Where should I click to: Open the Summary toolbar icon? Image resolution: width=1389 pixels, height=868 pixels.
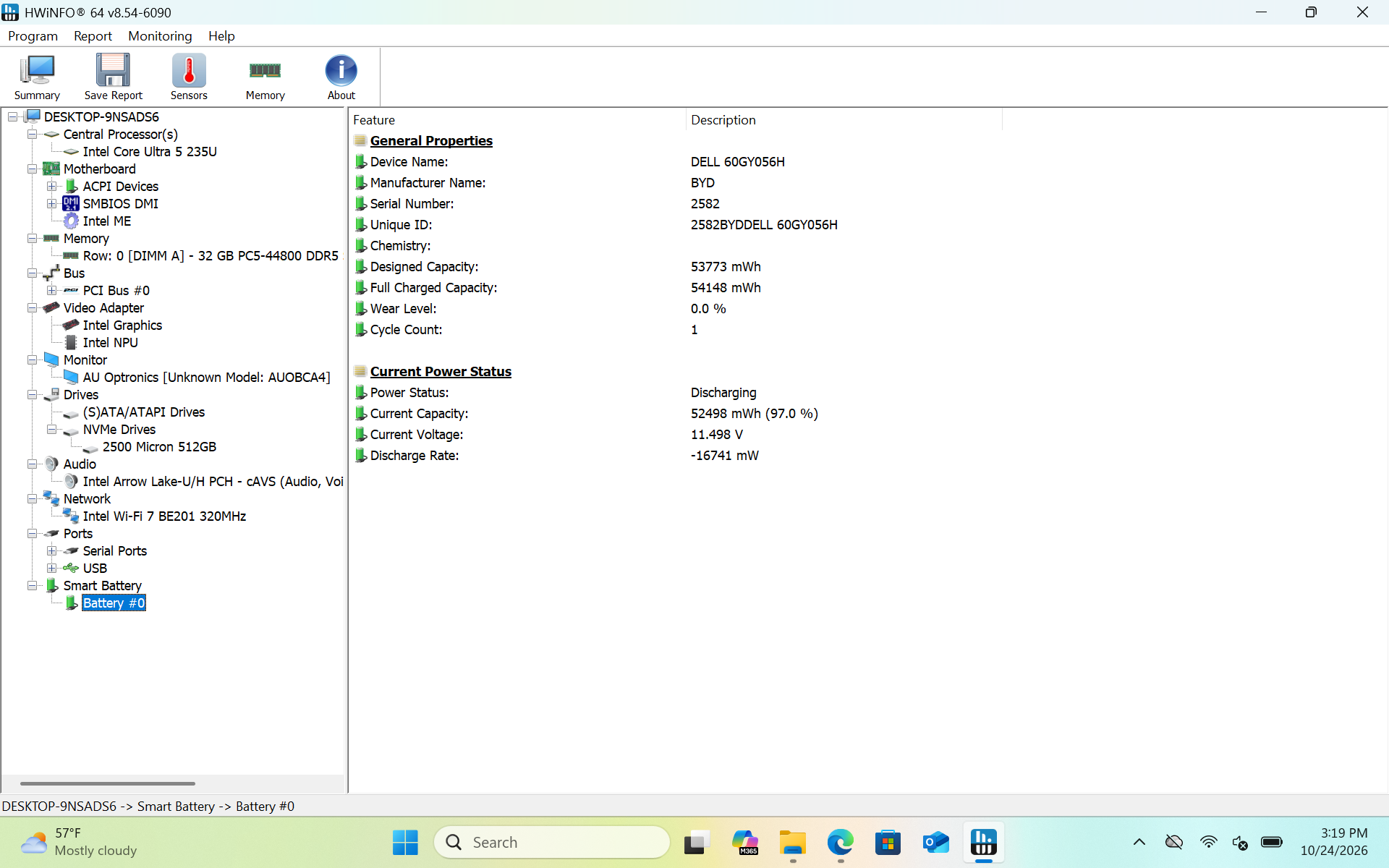[37, 77]
